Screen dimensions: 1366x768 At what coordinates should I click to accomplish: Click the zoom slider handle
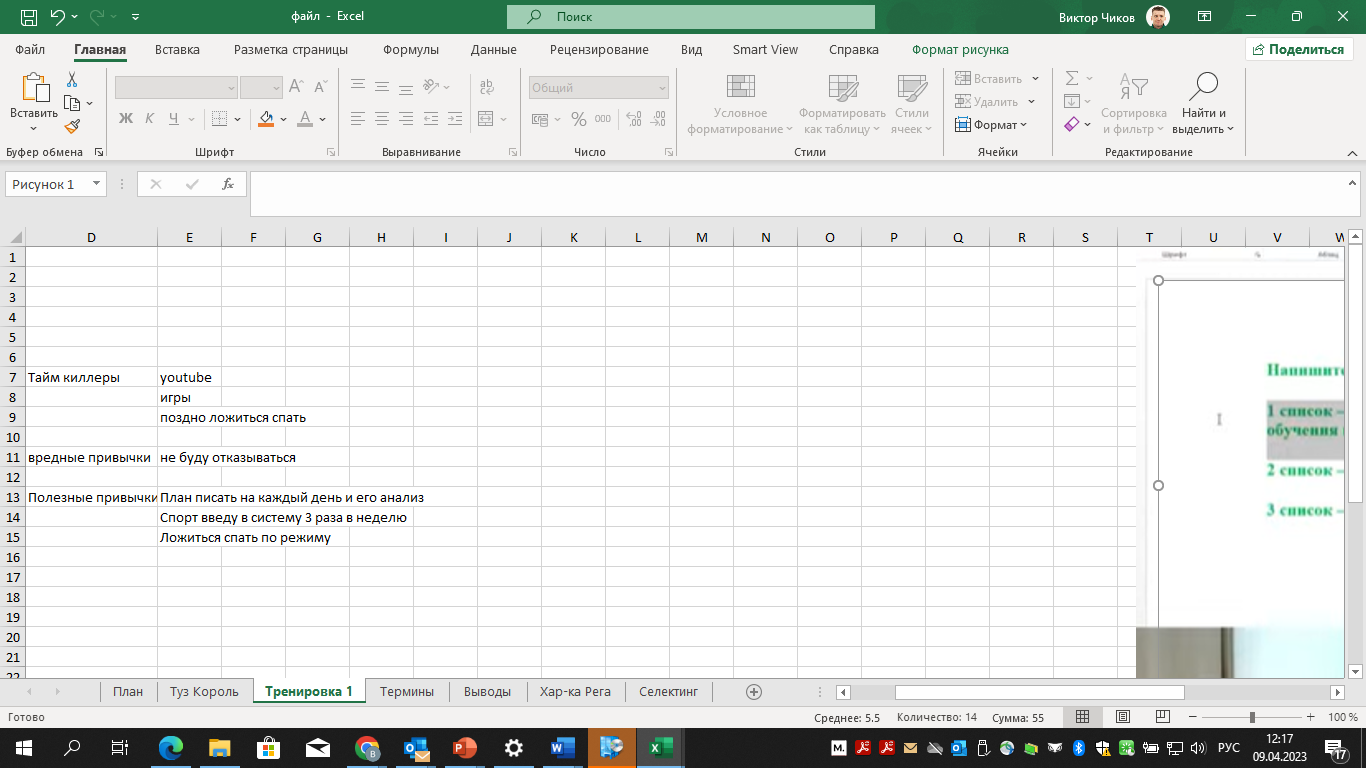click(x=1252, y=717)
